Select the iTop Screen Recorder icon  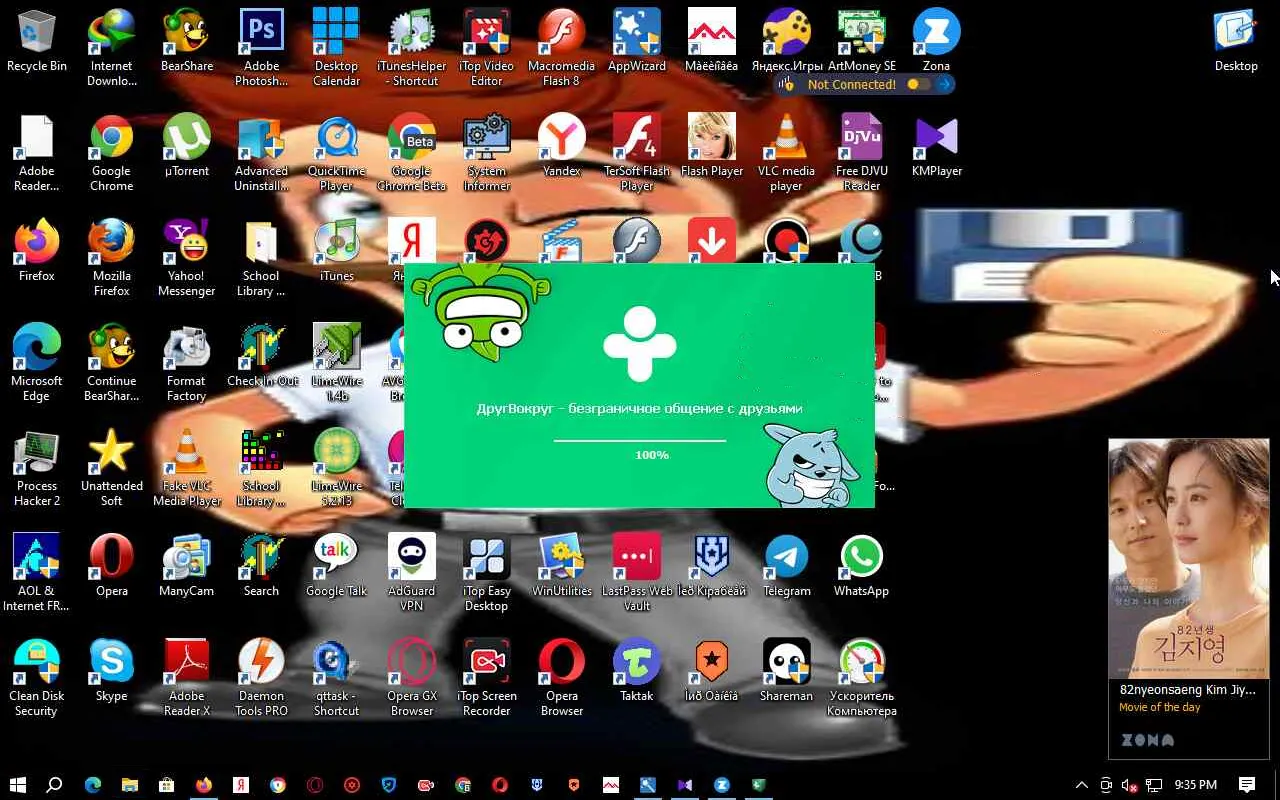[x=486, y=678]
